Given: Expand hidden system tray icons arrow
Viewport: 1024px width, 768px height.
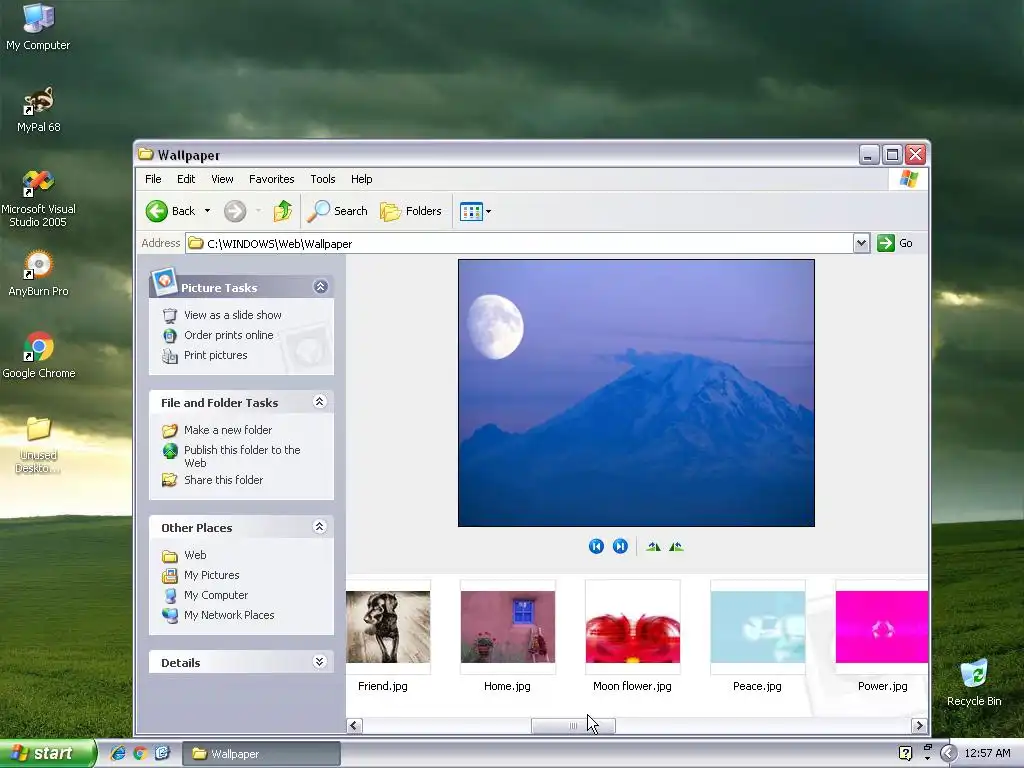Looking at the screenshot, I should tap(948, 753).
